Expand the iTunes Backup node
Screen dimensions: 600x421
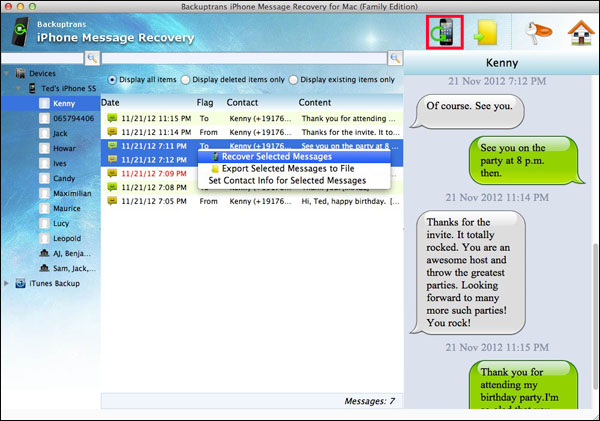click(x=6, y=284)
